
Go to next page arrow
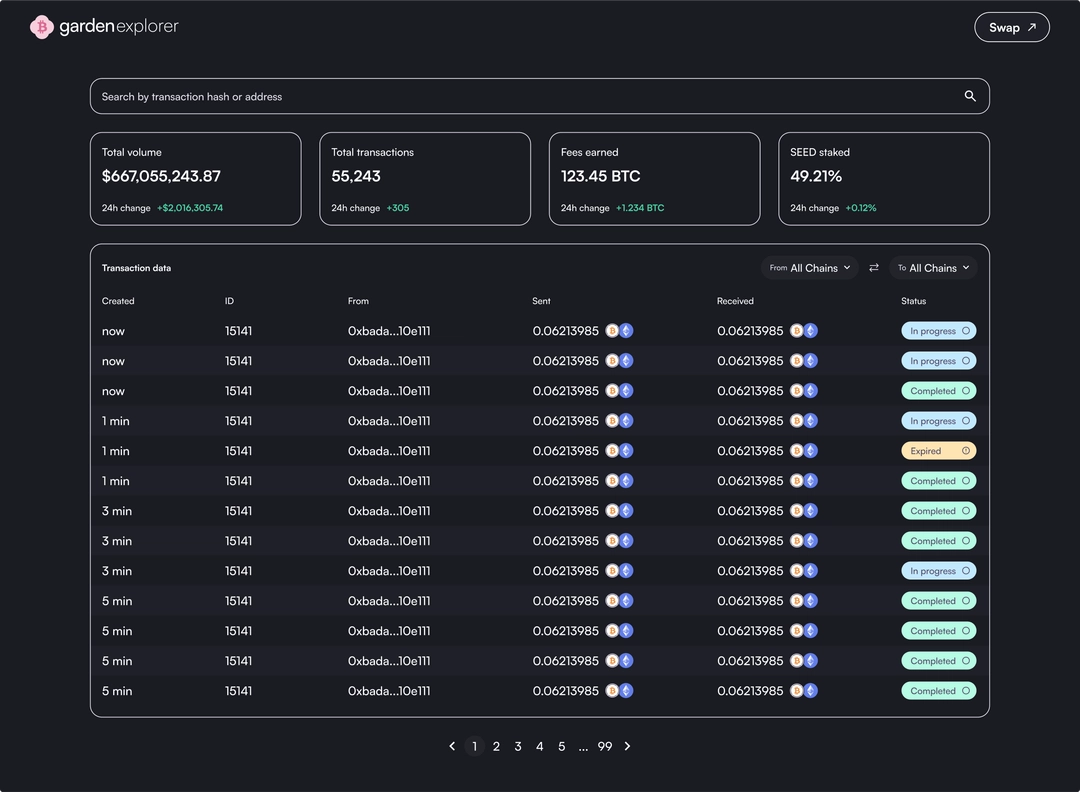click(x=627, y=746)
